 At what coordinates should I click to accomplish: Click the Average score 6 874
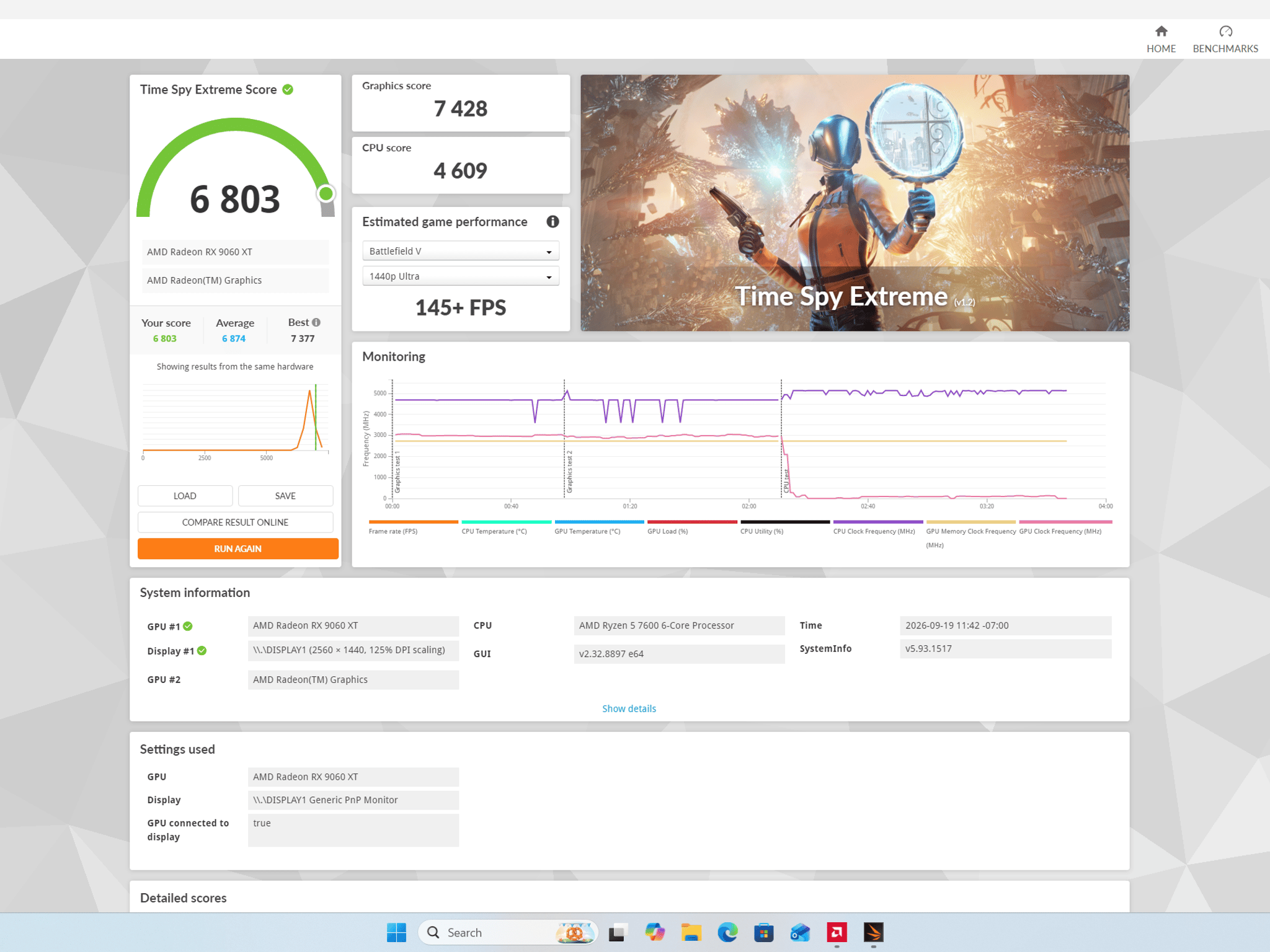pyautogui.click(x=234, y=338)
